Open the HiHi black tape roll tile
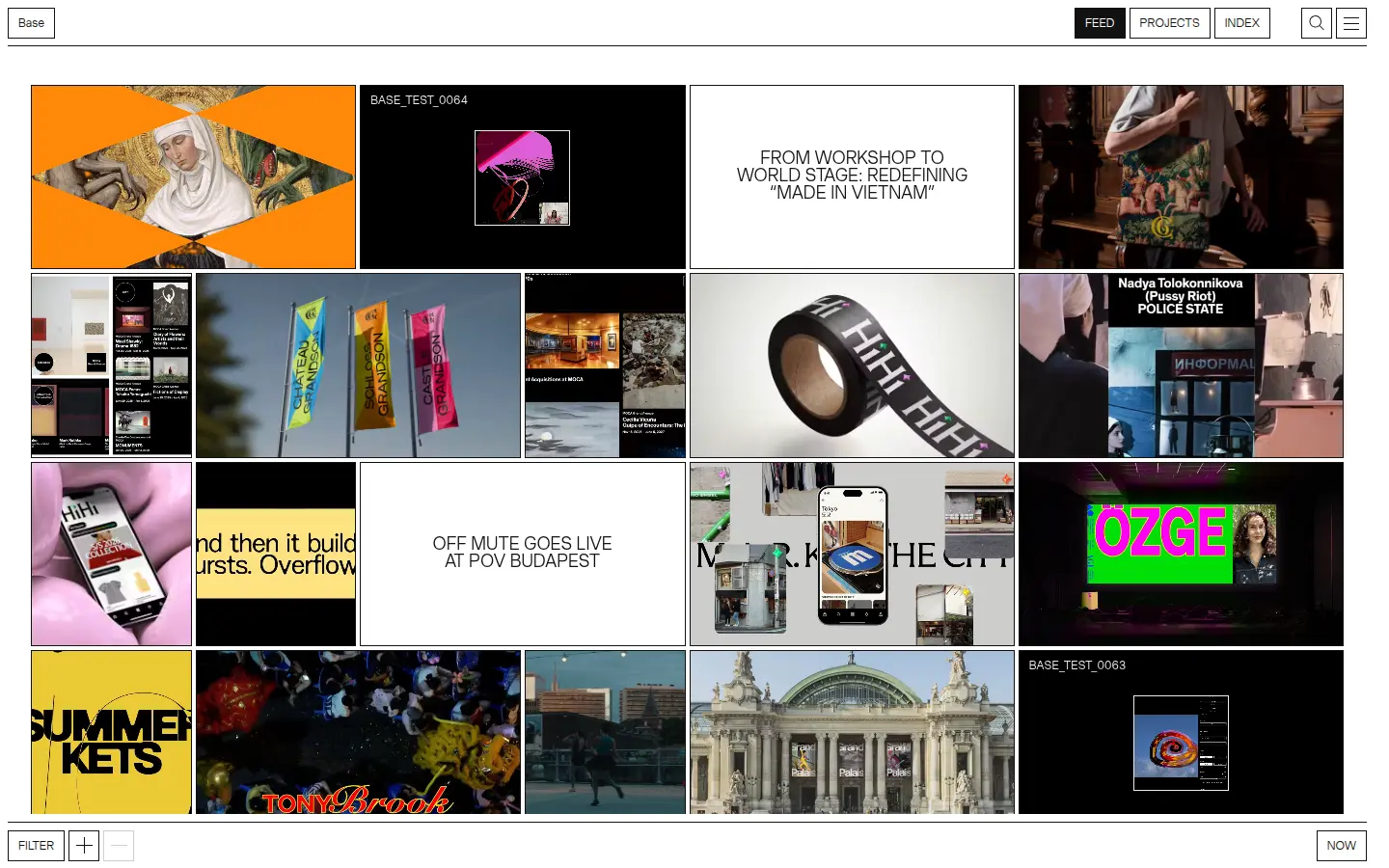The height and width of the screenshot is (868, 1389). coord(852,366)
